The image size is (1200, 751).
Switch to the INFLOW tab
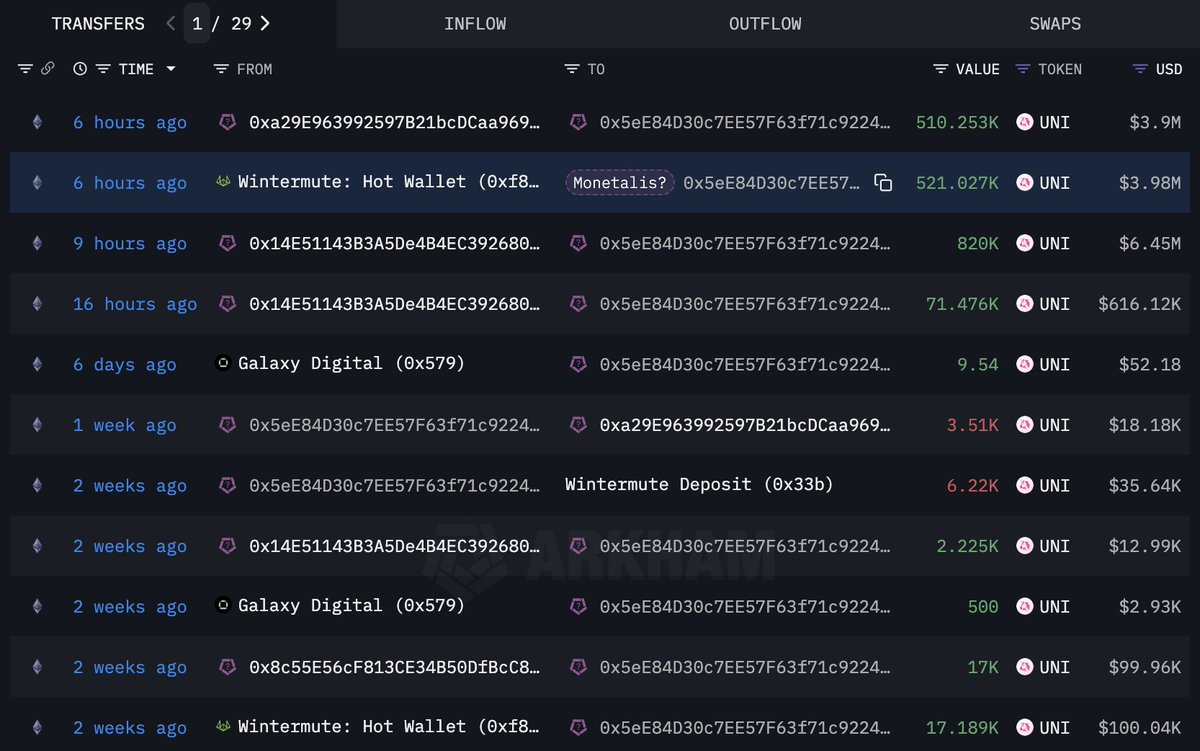475,24
